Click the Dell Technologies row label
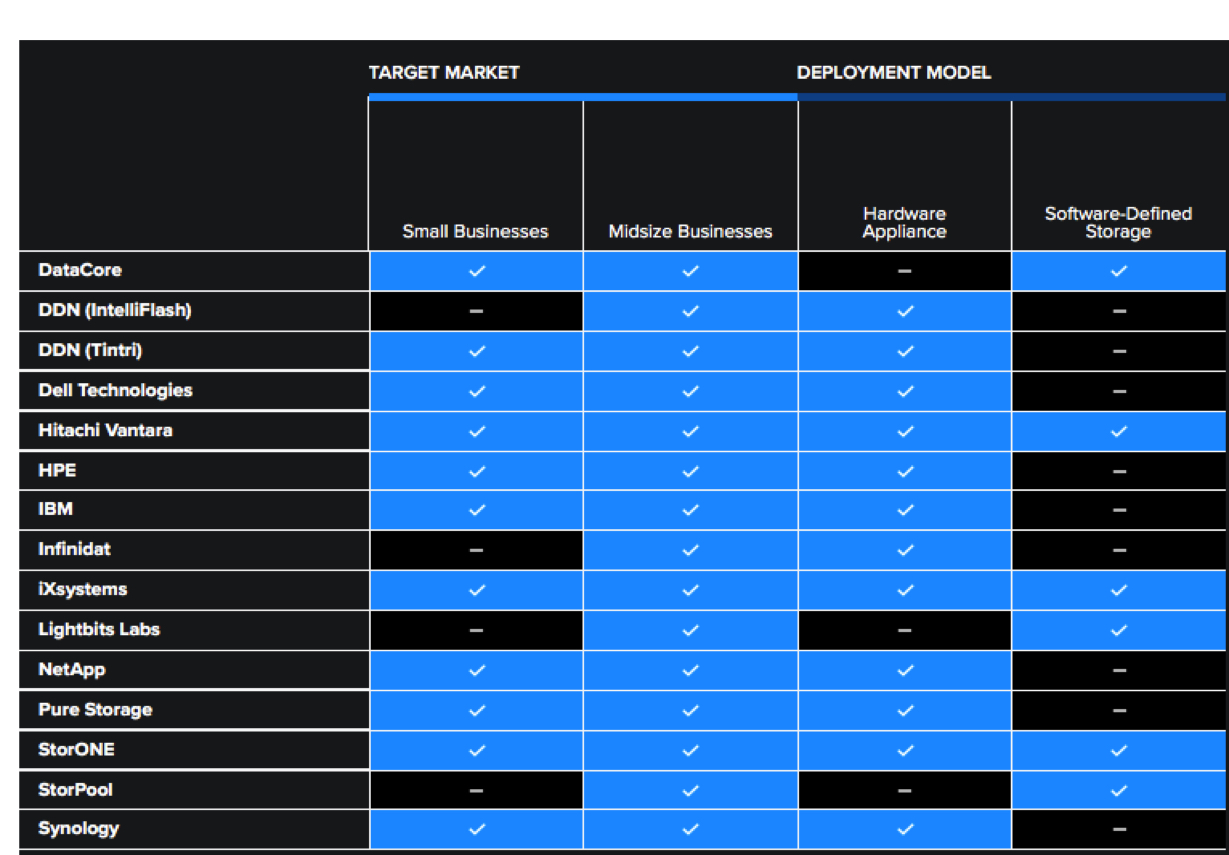This screenshot has height=855, width=1229. [105, 390]
